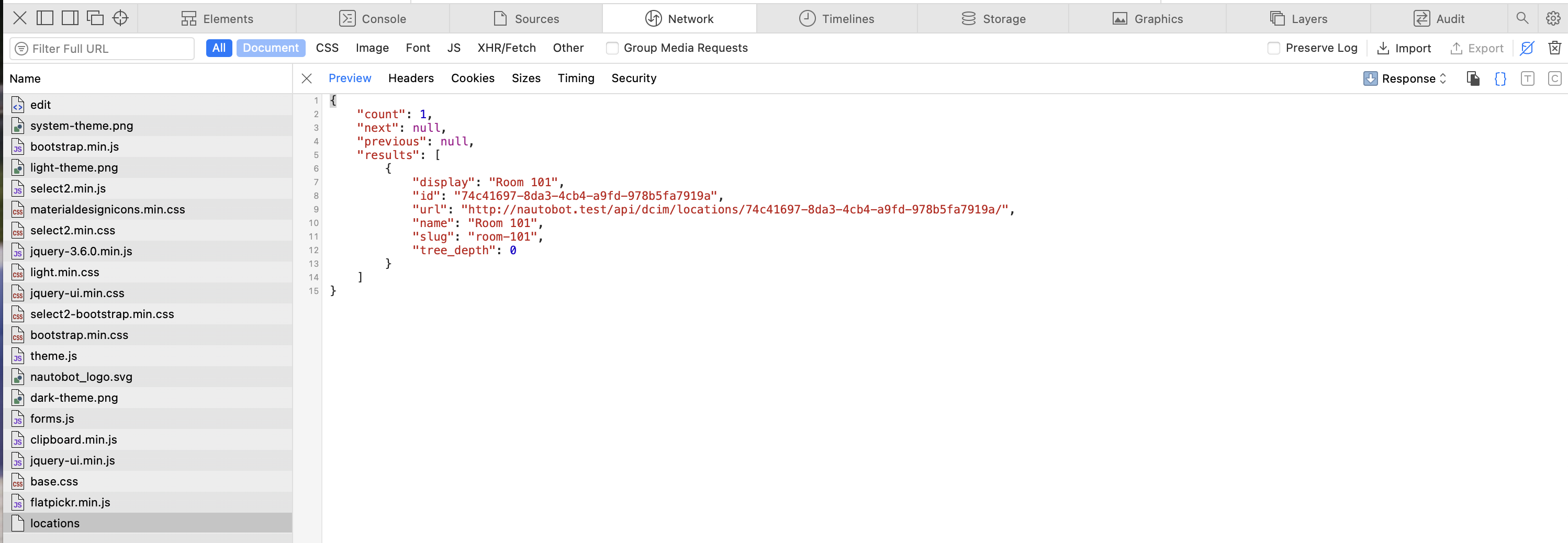
Task: Open the Storage panel
Action: [993, 18]
